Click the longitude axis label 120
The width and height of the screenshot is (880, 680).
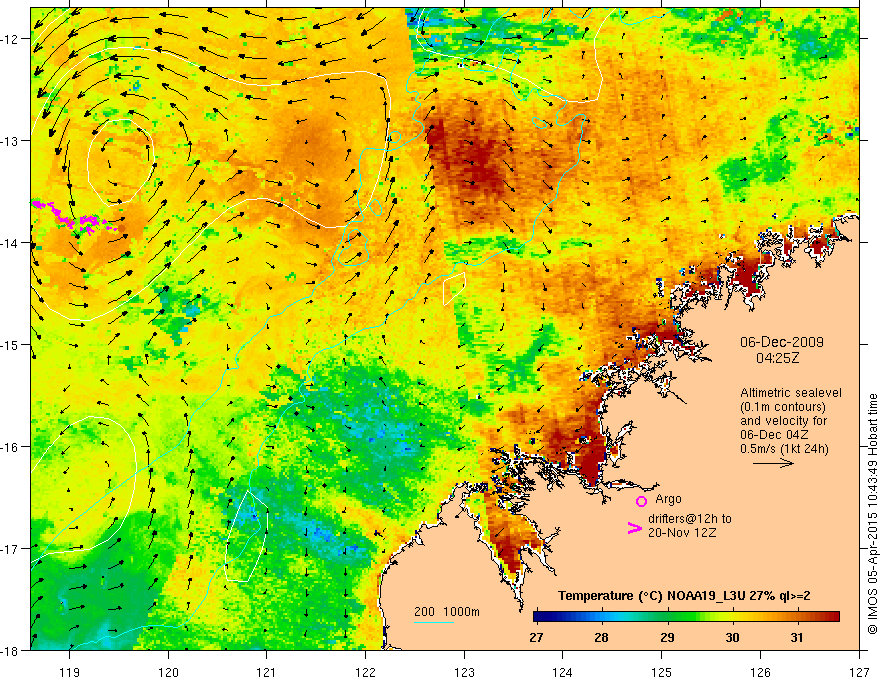pyautogui.click(x=168, y=672)
